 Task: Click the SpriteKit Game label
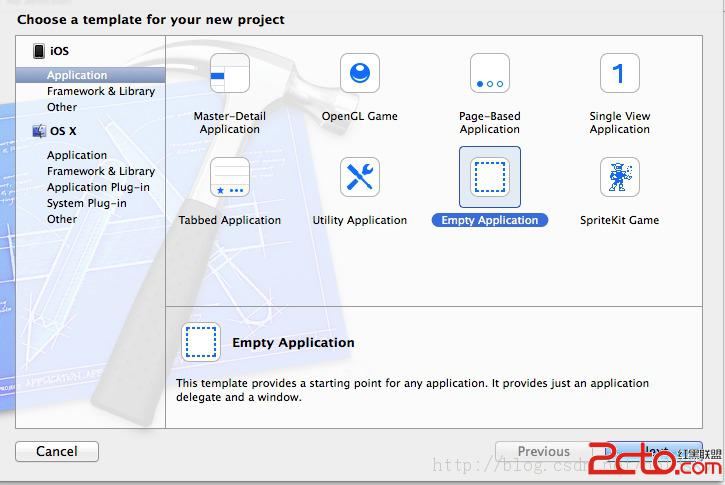pos(620,220)
